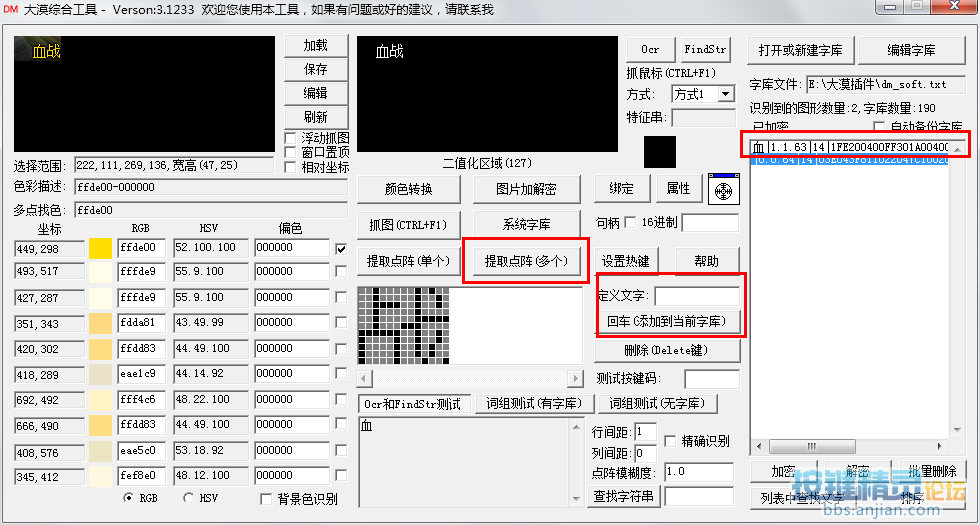
Task: Click the 定义文字 input field
Action: [697, 296]
